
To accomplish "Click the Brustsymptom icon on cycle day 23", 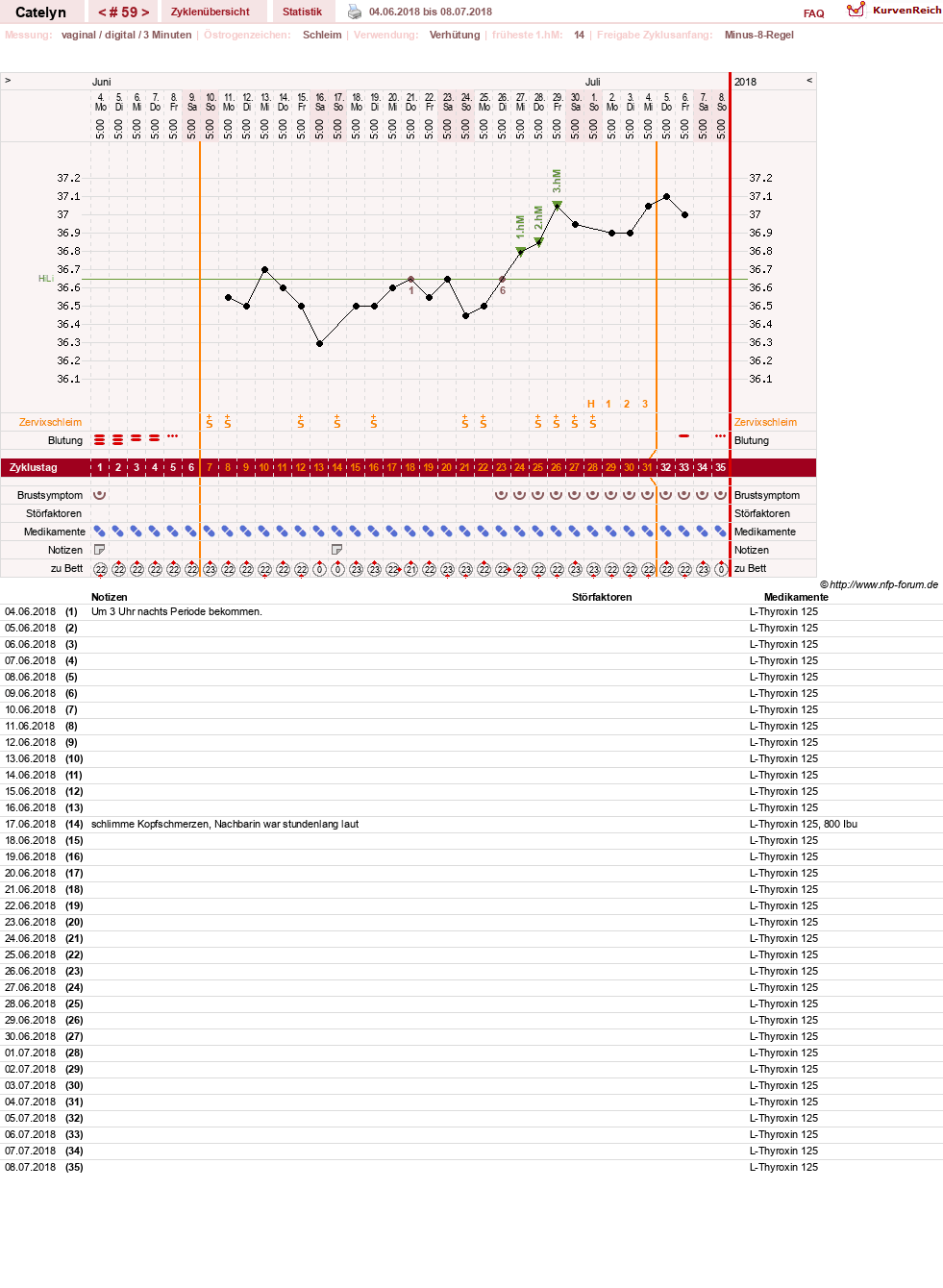I will click(x=501, y=495).
